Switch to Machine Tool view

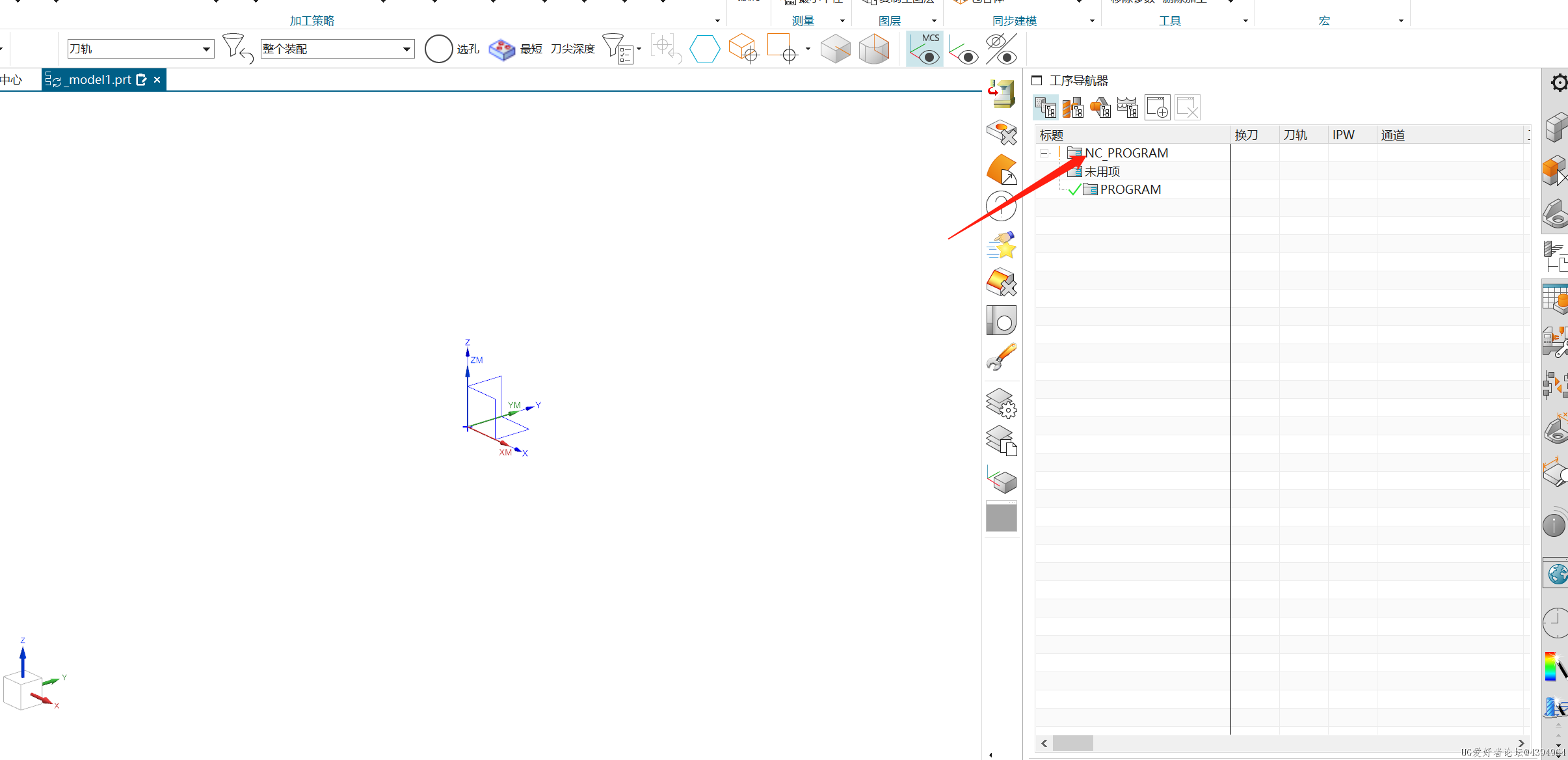(x=1073, y=107)
